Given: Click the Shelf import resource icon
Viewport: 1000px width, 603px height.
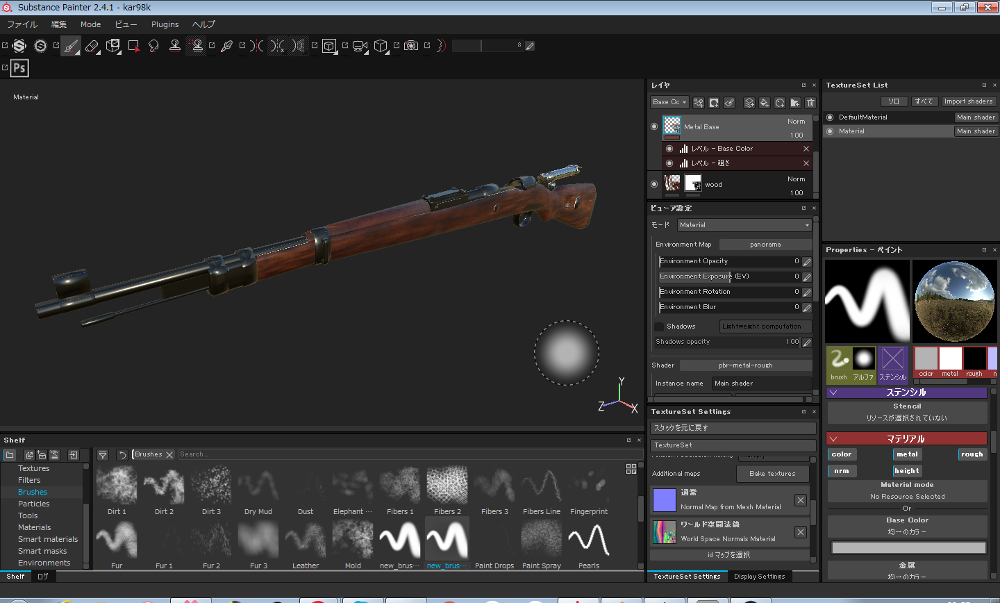Looking at the screenshot, I should click(x=73, y=455).
